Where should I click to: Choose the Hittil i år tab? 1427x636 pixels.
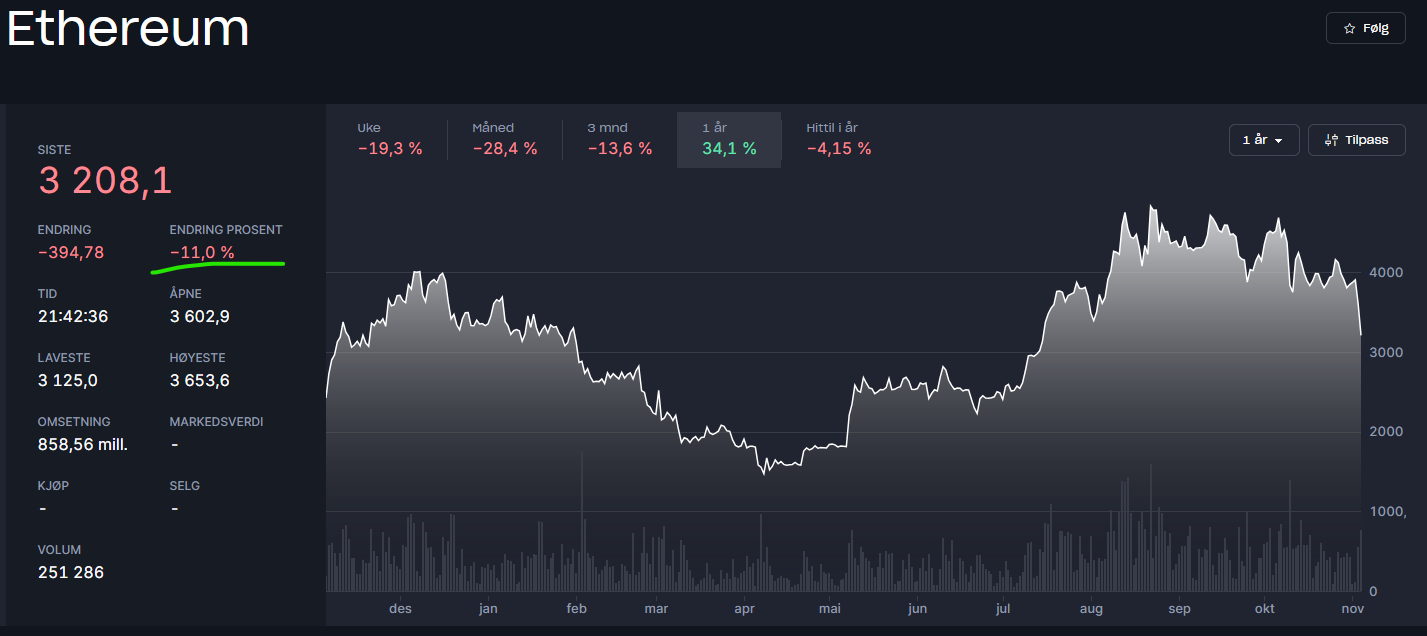(839, 139)
